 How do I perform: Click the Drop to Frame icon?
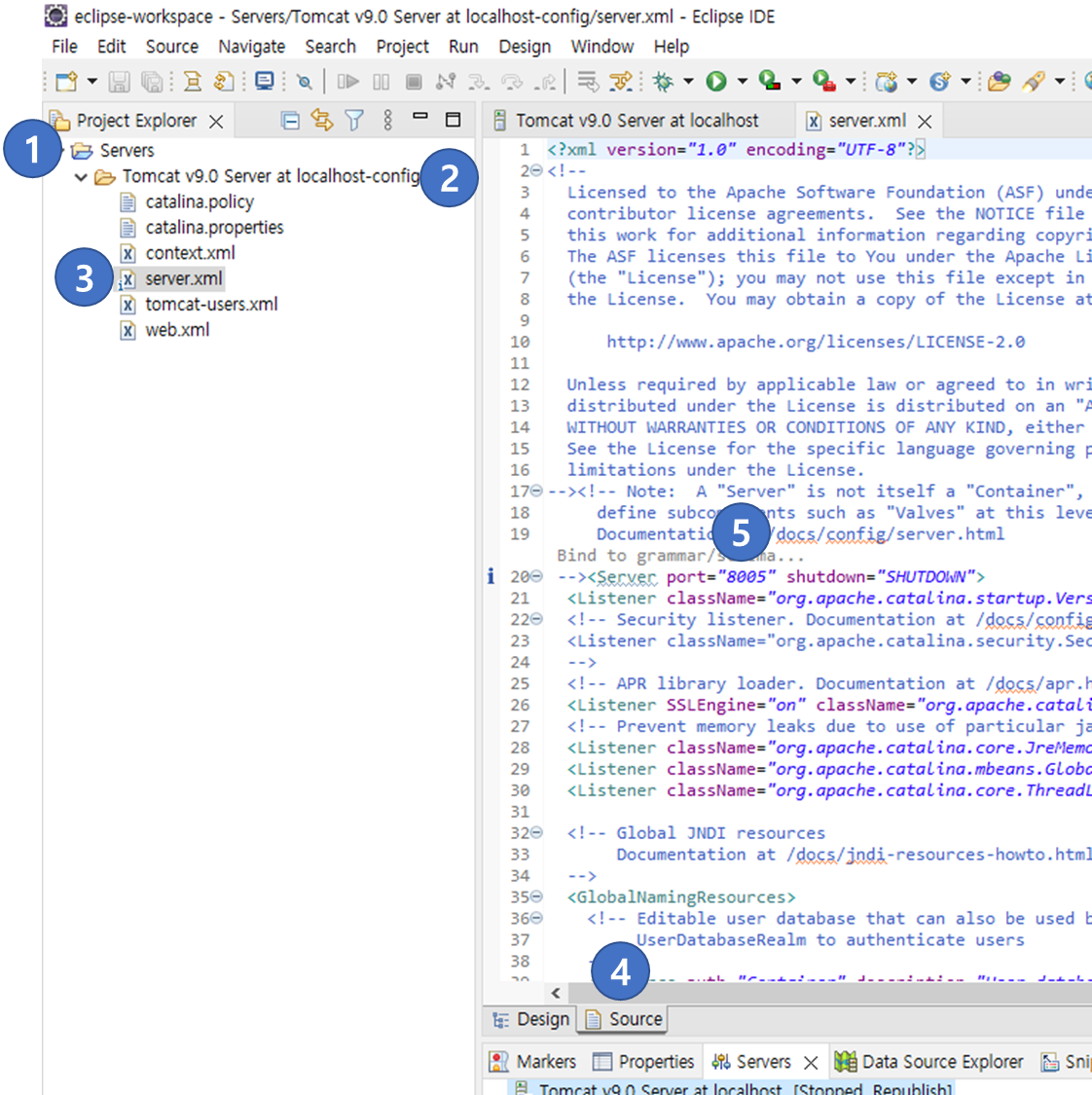[588, 82]
